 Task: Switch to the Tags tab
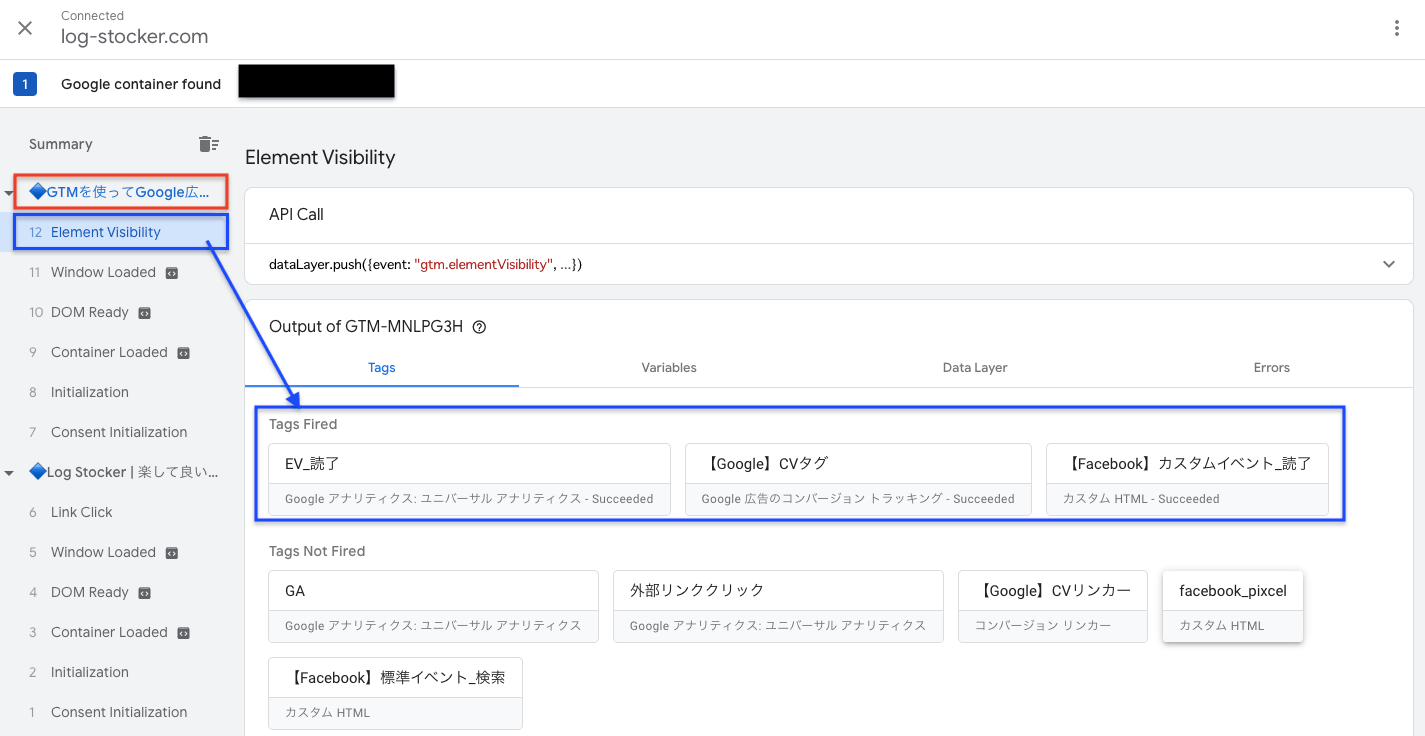[x=382, y=368]
